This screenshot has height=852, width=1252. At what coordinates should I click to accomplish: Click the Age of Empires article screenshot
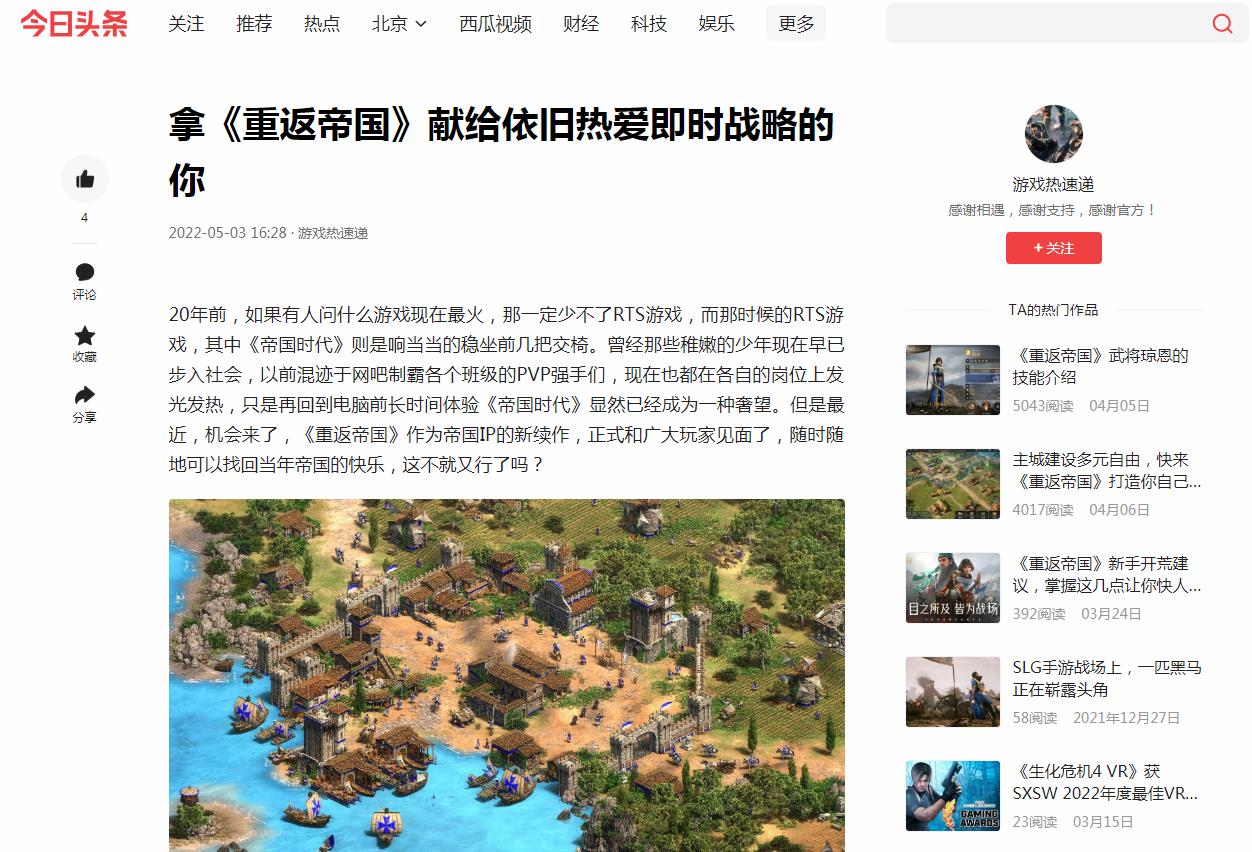(507, 676)
